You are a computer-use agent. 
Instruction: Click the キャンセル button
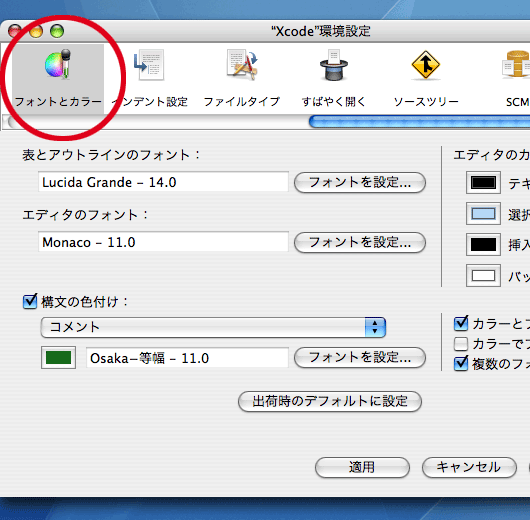tap(469, 468)
